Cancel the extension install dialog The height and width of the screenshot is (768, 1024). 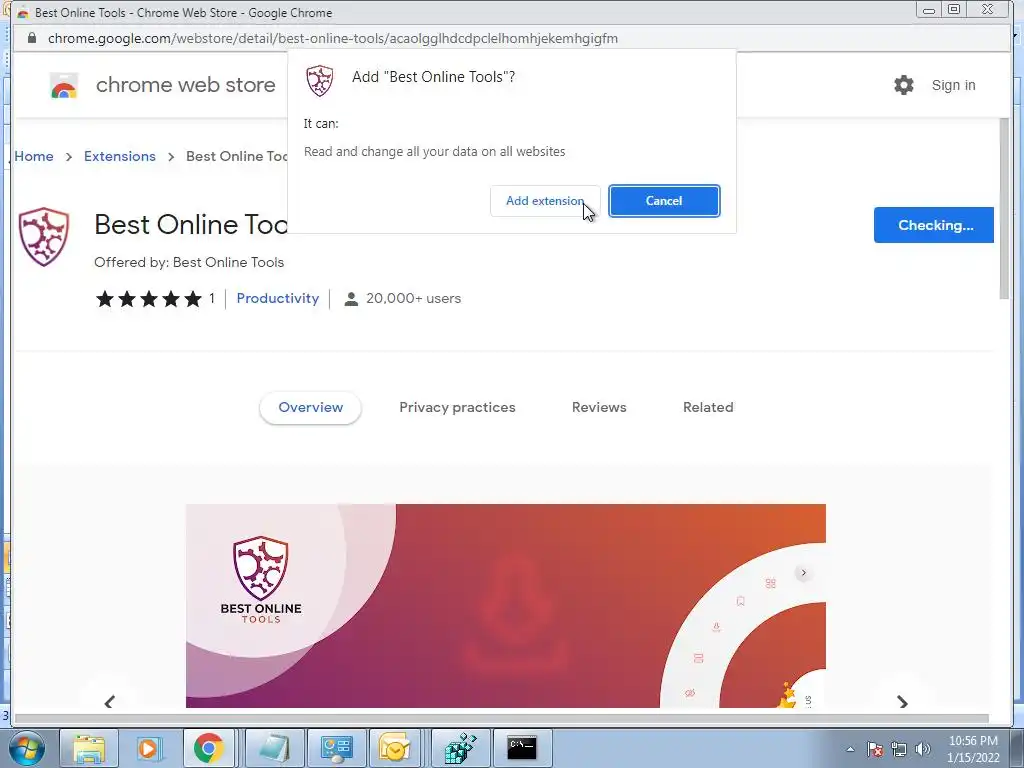tap(664, 201)
